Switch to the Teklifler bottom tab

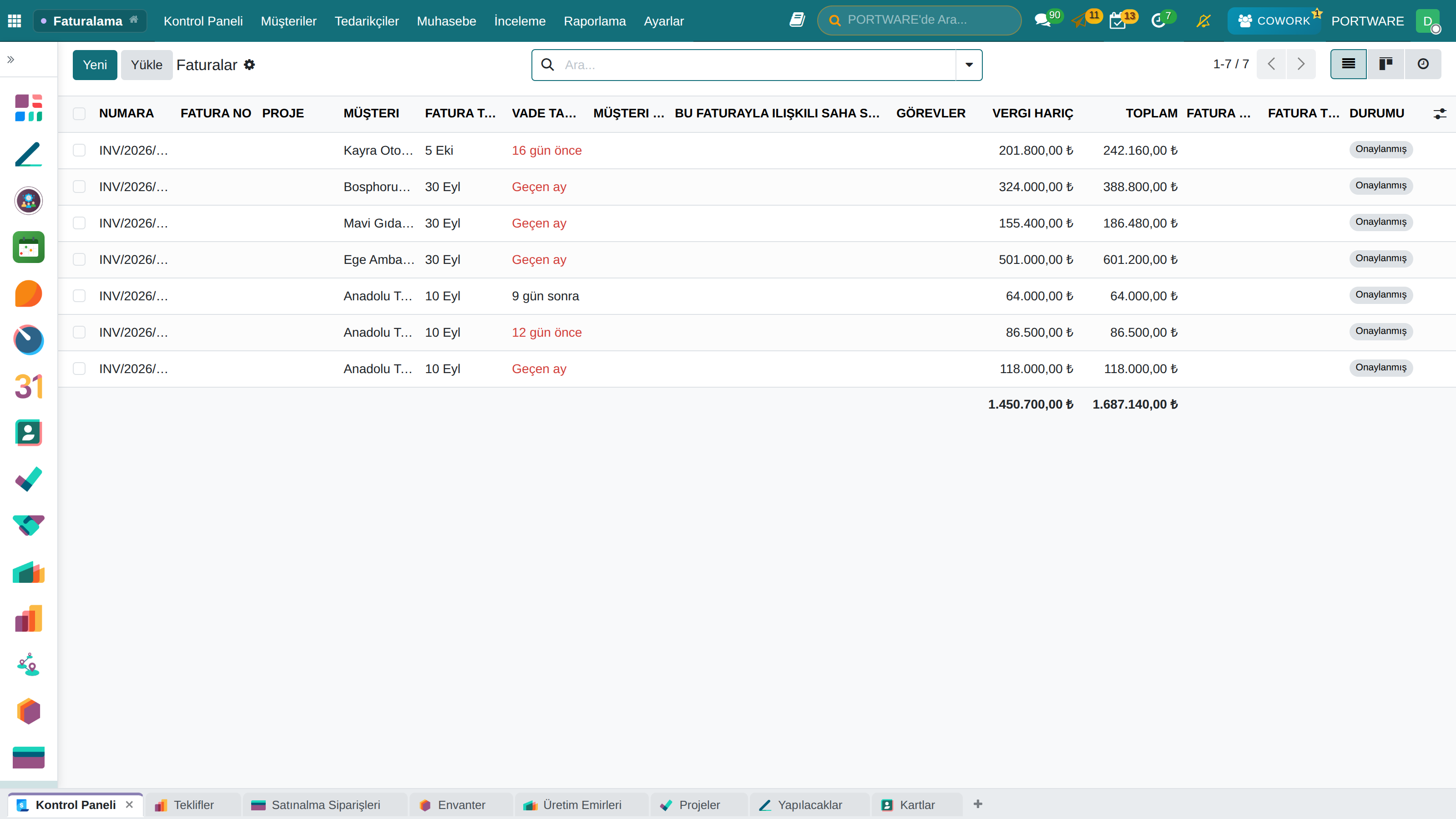click(x=193, y=805)
